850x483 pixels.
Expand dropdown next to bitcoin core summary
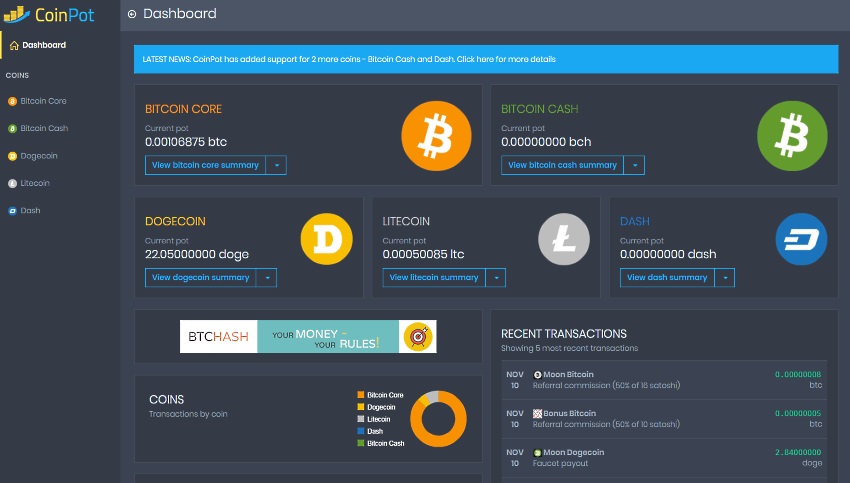pos(276,165)
